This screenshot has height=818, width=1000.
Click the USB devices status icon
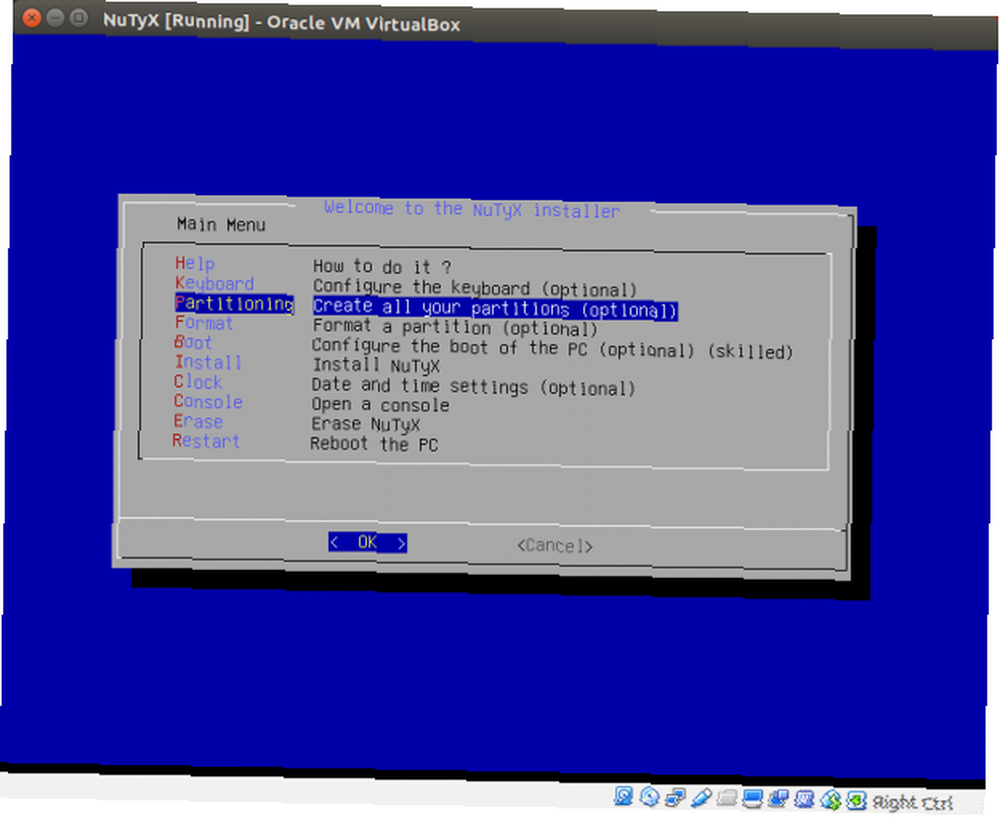tap(701, 797)
